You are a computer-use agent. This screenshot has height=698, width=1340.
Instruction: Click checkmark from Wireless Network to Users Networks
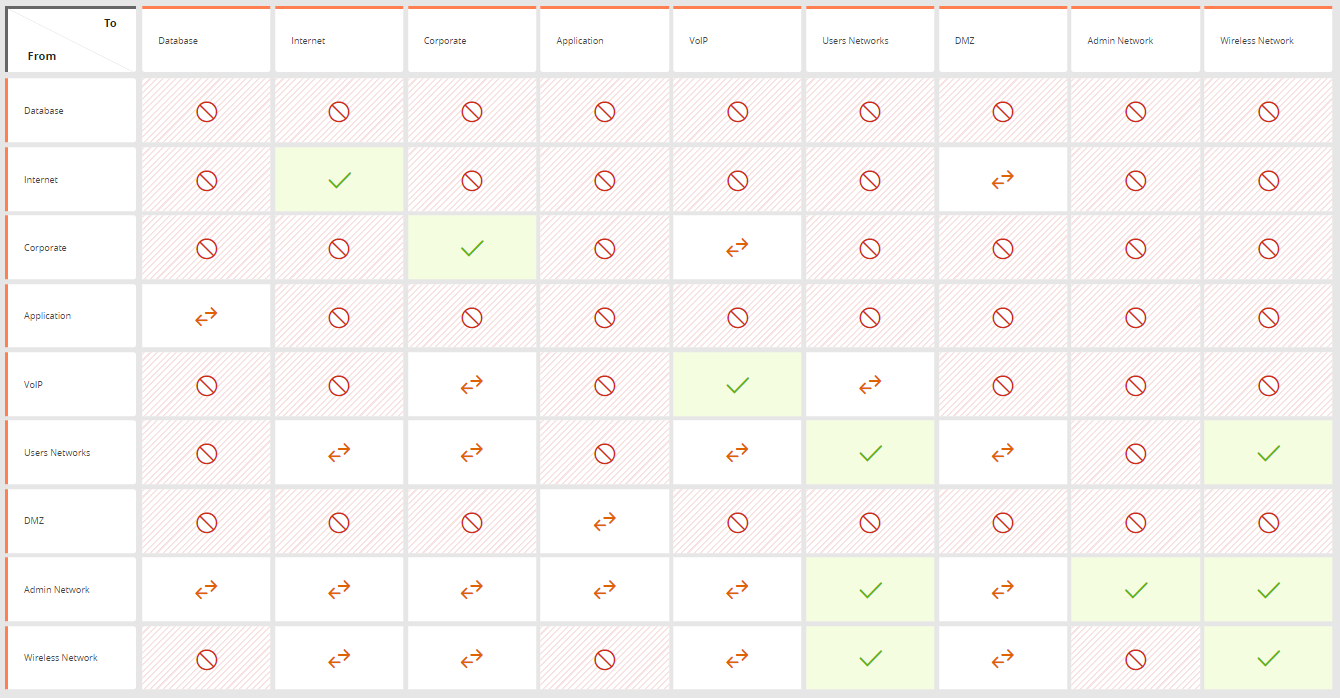pyautogui.click(x=870, y=658)
